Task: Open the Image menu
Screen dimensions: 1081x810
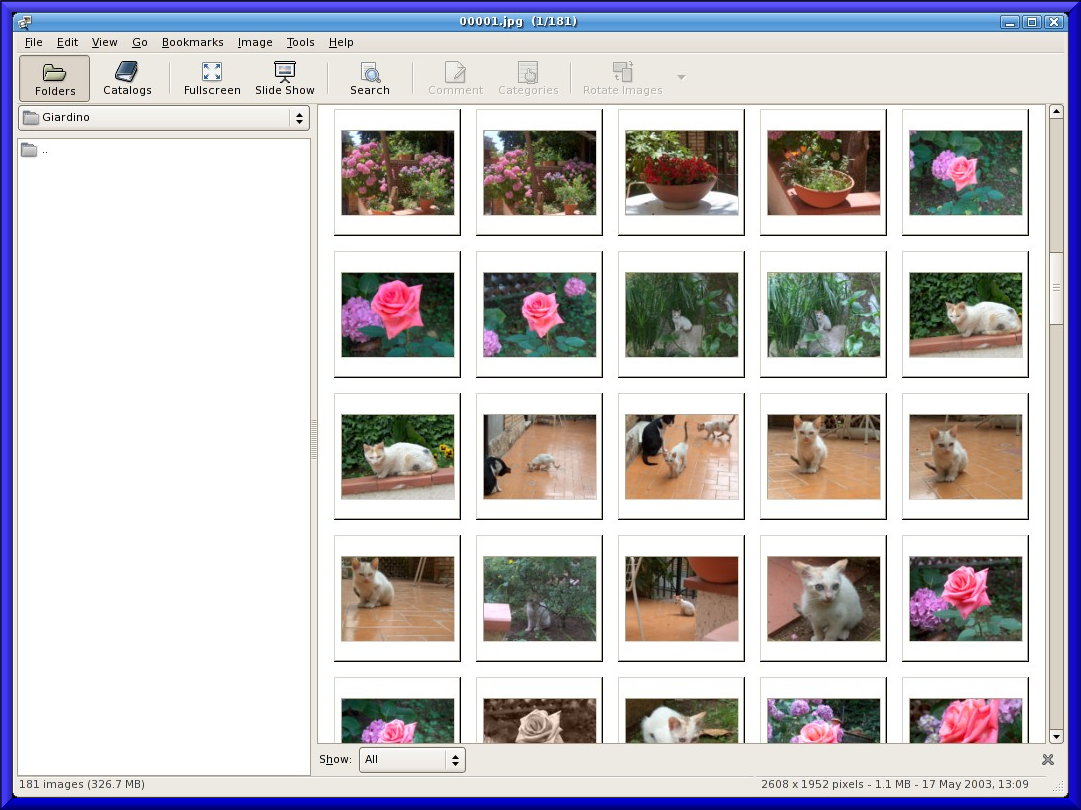Action: click(x=255, y=42)
